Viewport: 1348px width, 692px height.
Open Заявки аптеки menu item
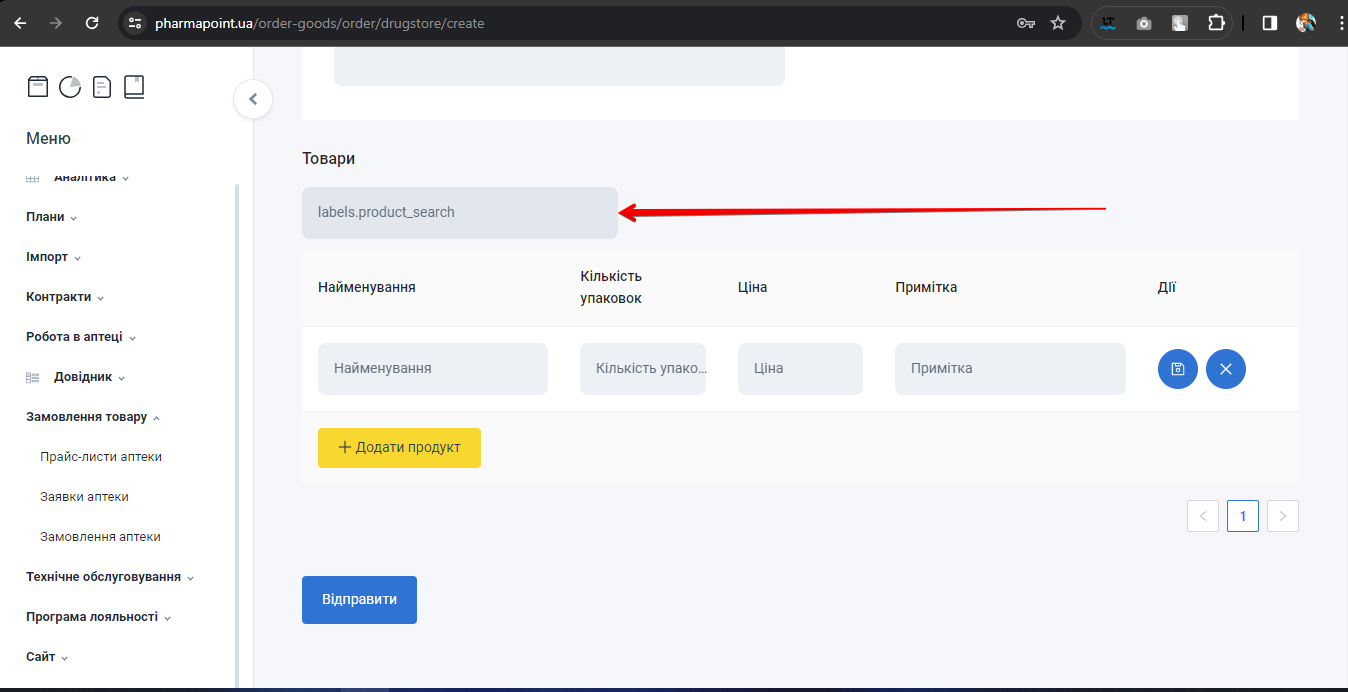coord(84,497)
